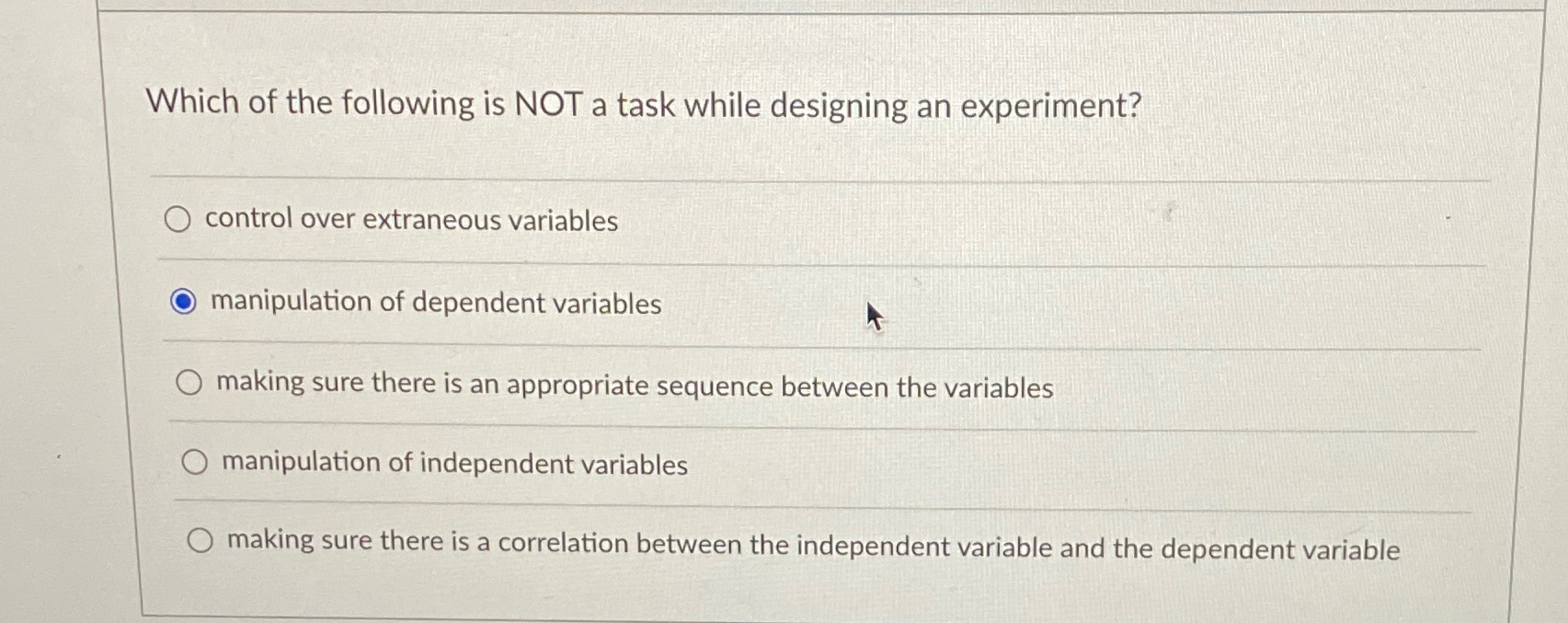This screenshot has height=623, width=1568.
Task: Click the independent and dependent variable correlation text
Action: coord(813,546)
